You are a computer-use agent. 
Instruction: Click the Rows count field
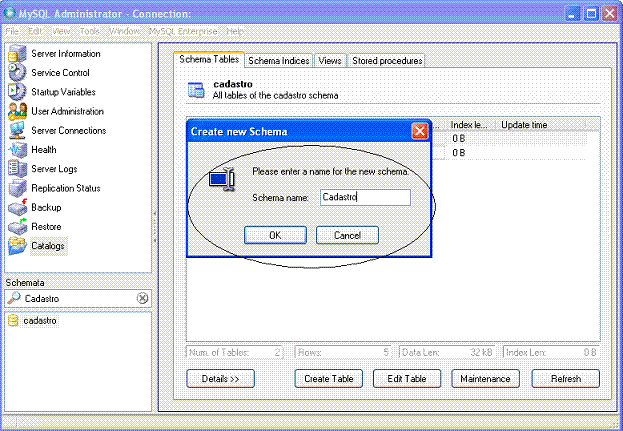coord(343,352)
